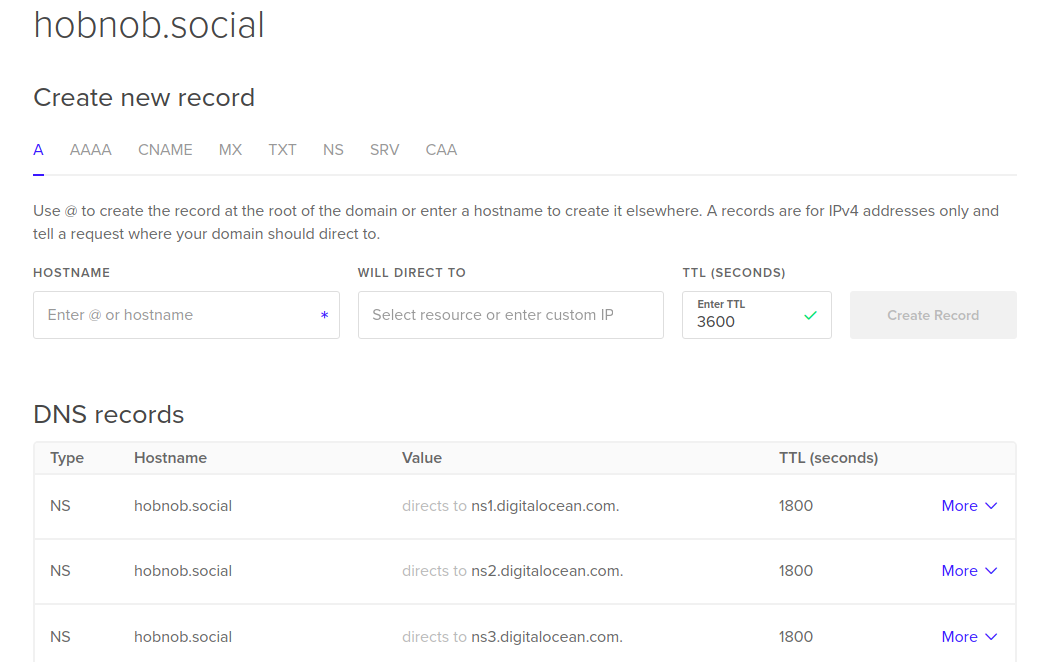Select the A record tab
Viewport: 1048px width, 662px height.
pos(38,150)
